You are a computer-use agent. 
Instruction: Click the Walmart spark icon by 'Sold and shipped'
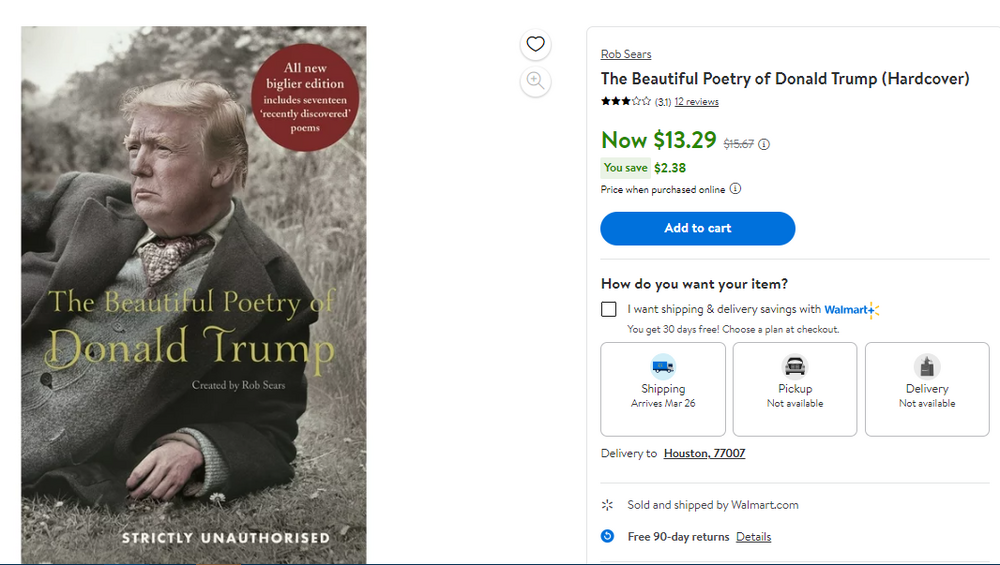coord(607,505)
